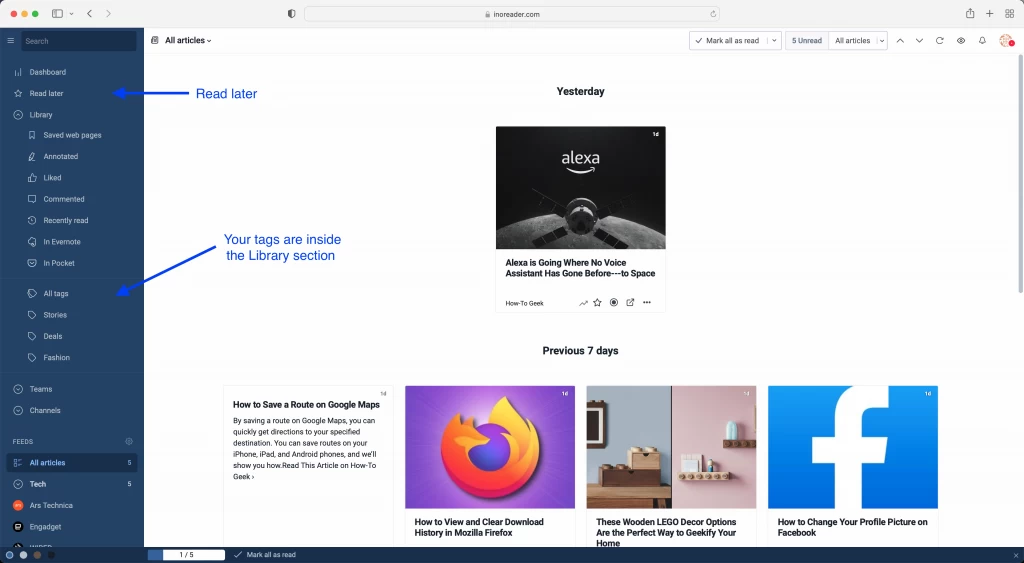Open Recently read list
The height and width of the screenshot is (563, 1024).
point(65,221)
